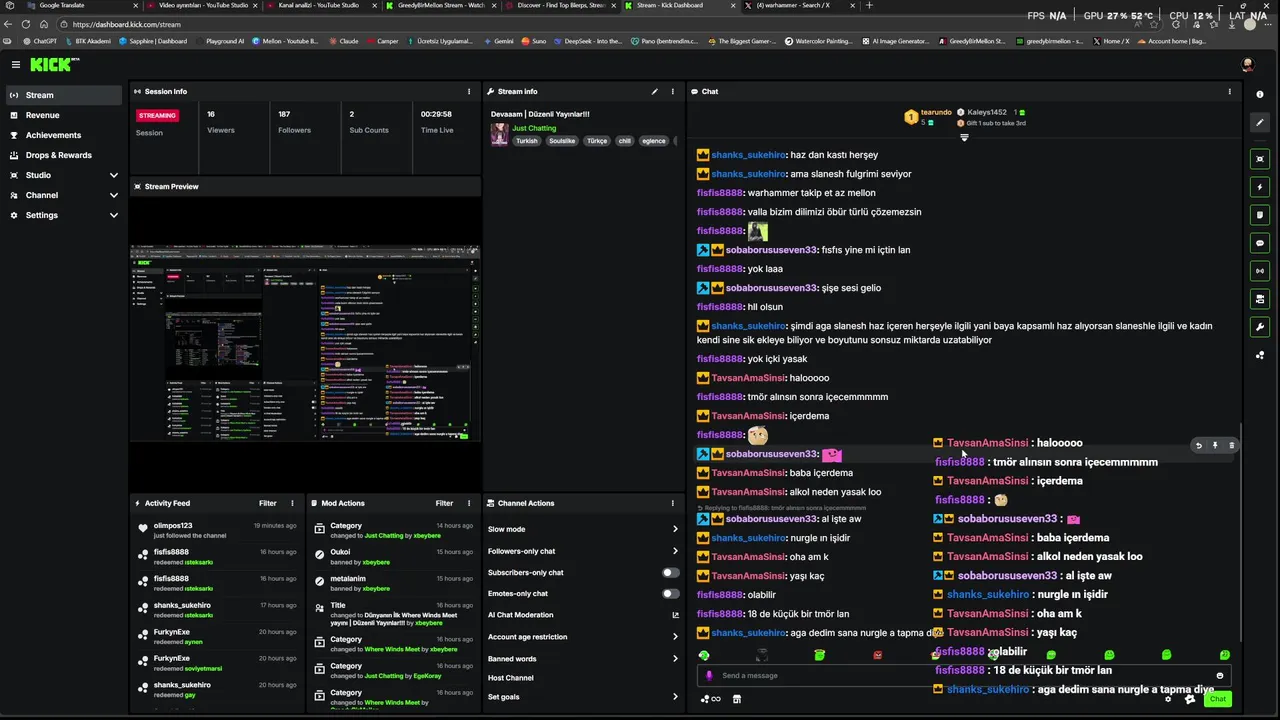Open Activity Feed three-dot menu
Image resolution: width=1280 pixels, height=720 pixels.
pyautogui.click(x=292, y=503)
